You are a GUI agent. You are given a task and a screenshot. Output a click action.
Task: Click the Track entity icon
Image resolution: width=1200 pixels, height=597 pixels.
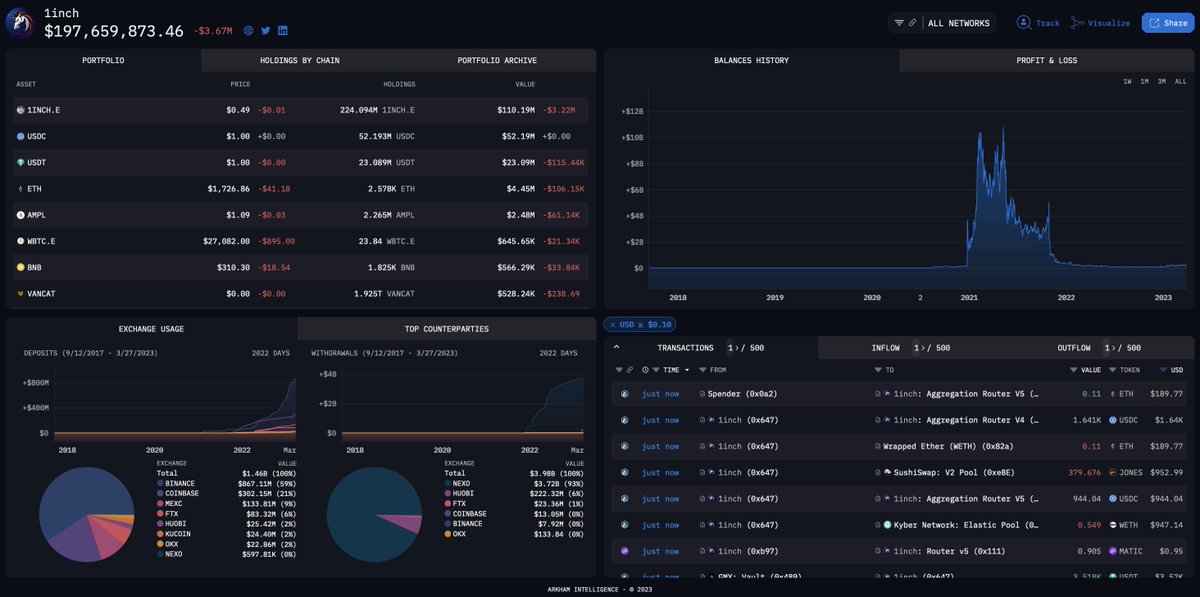coord(1023,22)
